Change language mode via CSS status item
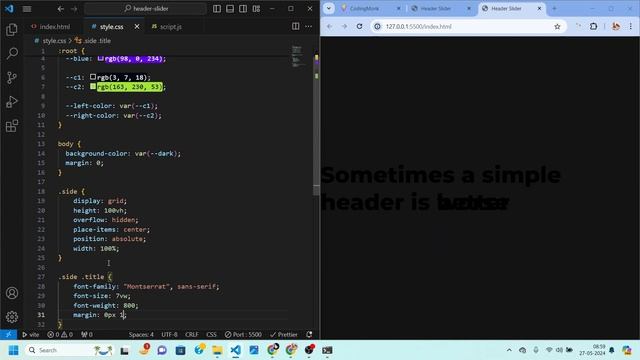Image resolution: width=640 pixels, height=360 pixels. pyautogui.click(x=211, y=335)
